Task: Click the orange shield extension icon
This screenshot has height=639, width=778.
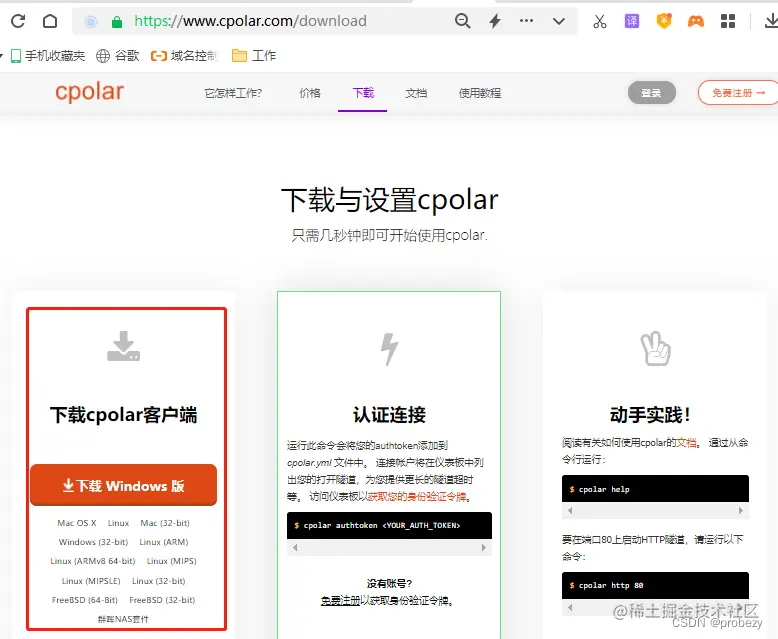Action: pyautogui.click(x=663, y=21)
